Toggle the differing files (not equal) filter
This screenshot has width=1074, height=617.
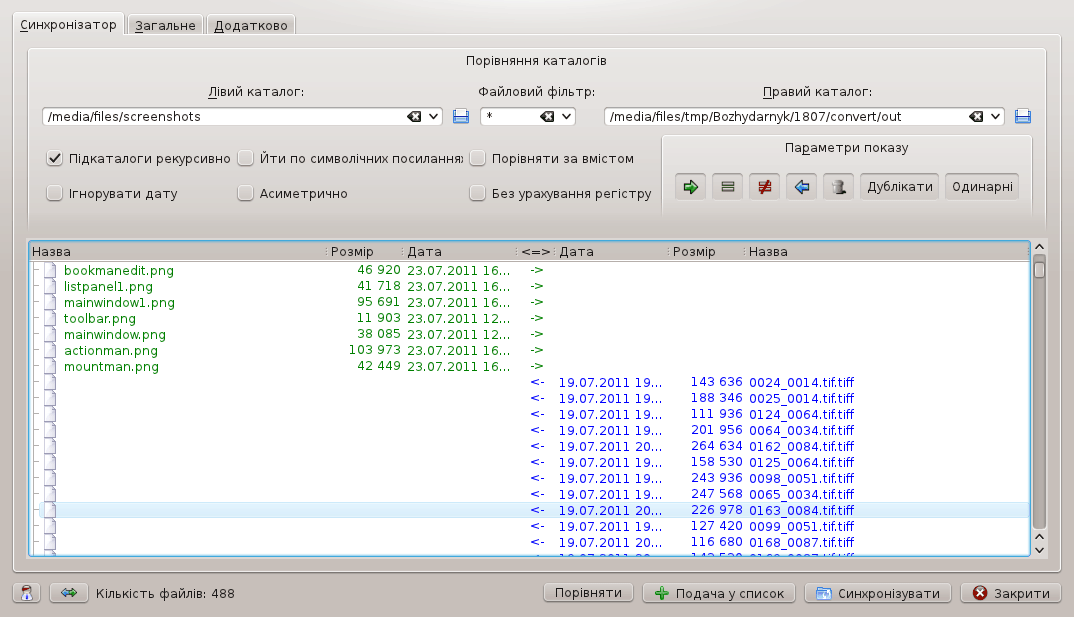click(x=764, y=186)
